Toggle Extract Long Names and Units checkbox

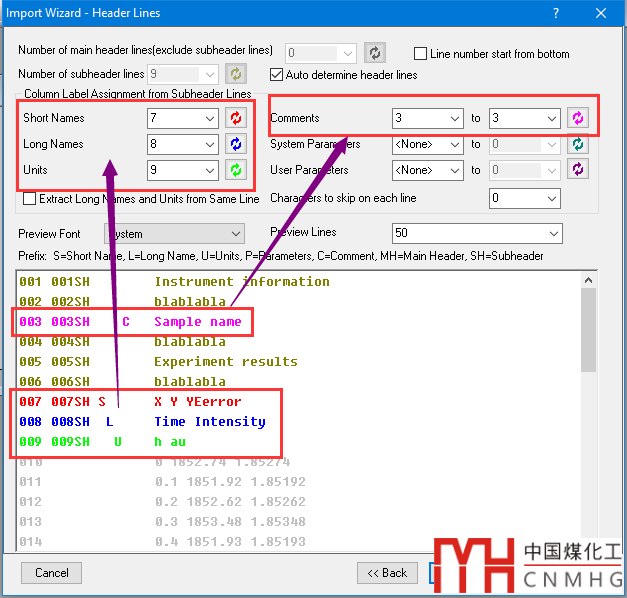pyautogui.click(x=30, y=199)
